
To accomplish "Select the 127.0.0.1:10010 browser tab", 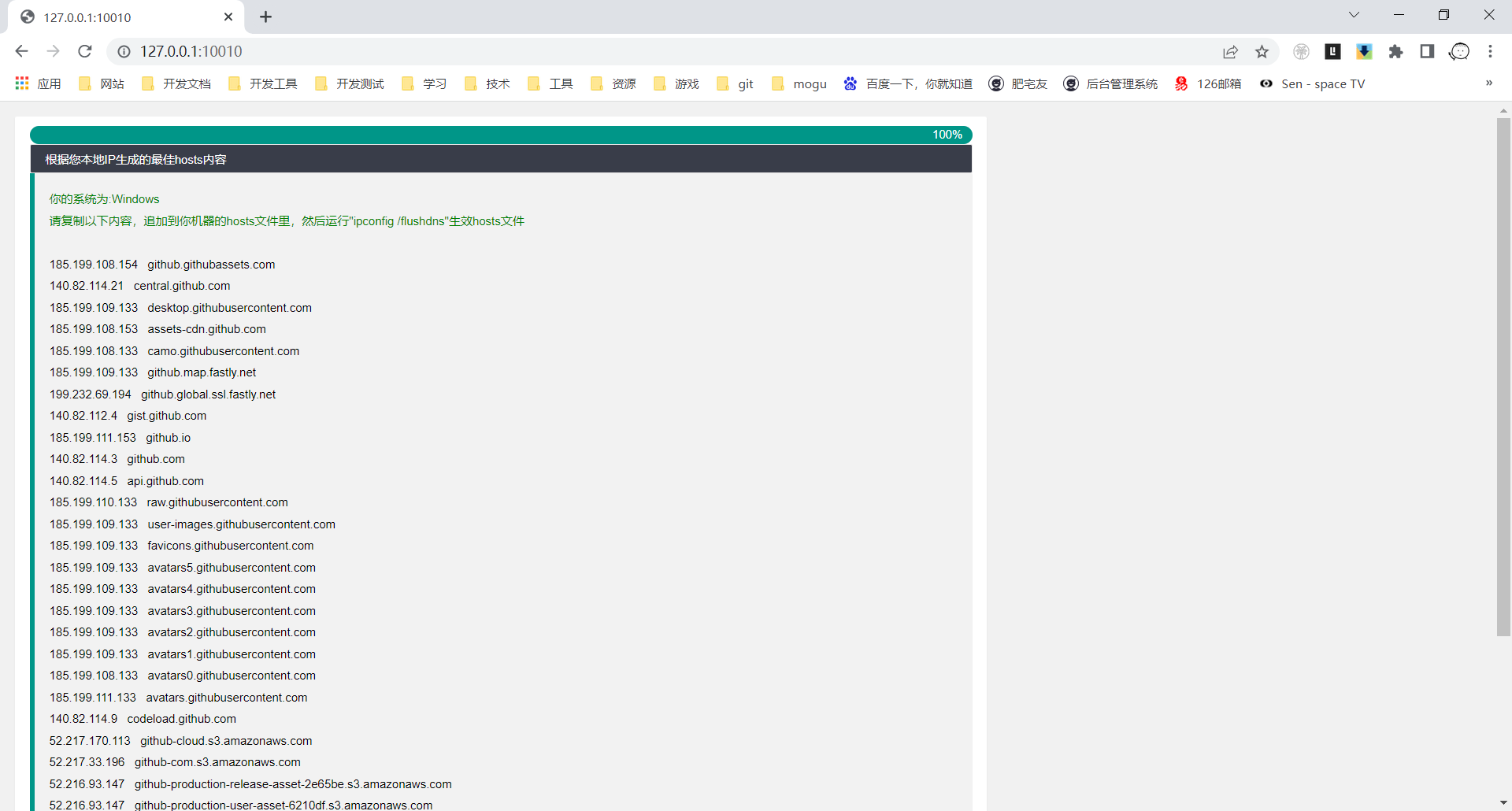I will click(x=126, y=17).
